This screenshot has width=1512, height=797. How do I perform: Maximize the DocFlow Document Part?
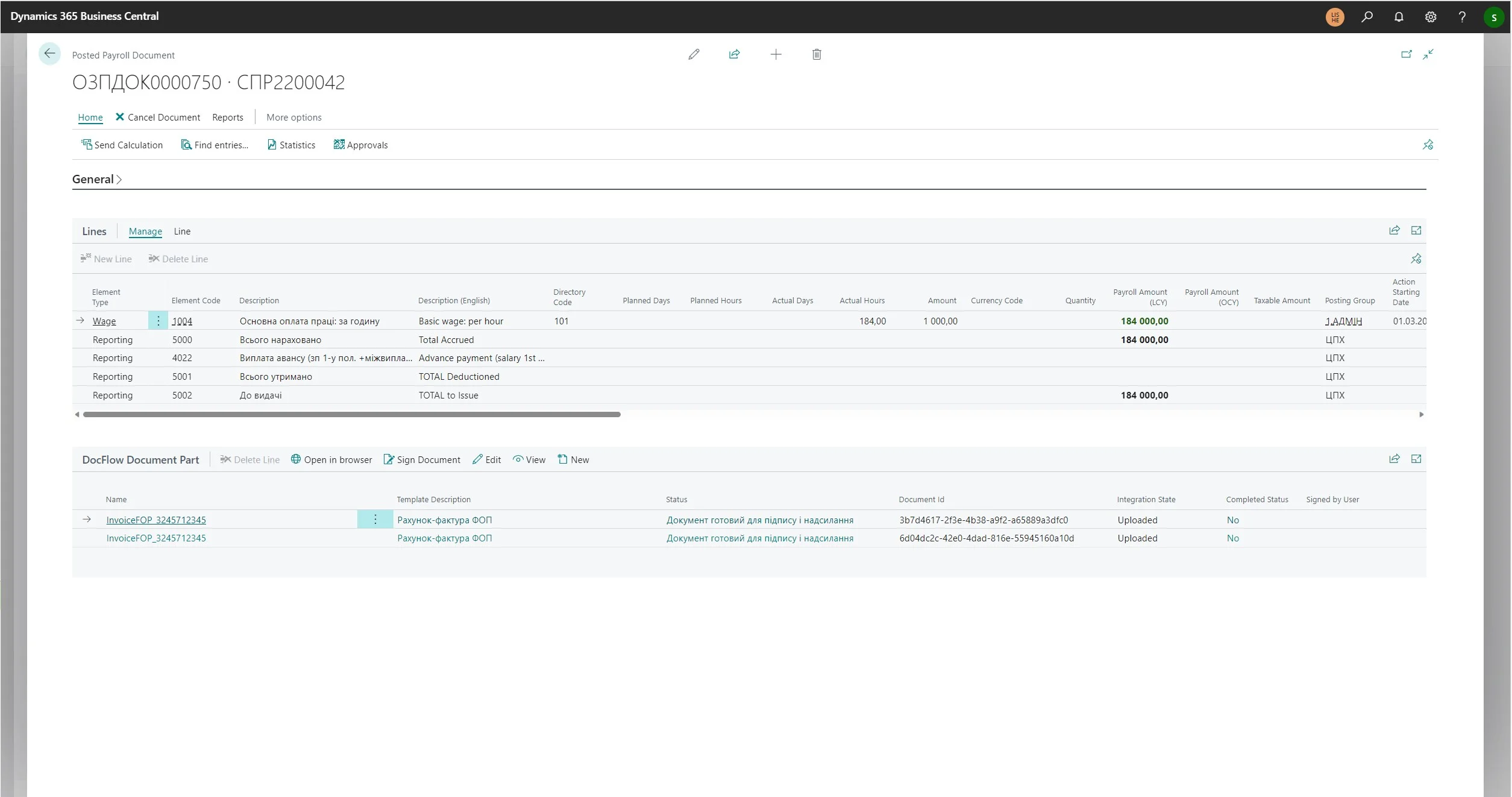[1416, 459]
